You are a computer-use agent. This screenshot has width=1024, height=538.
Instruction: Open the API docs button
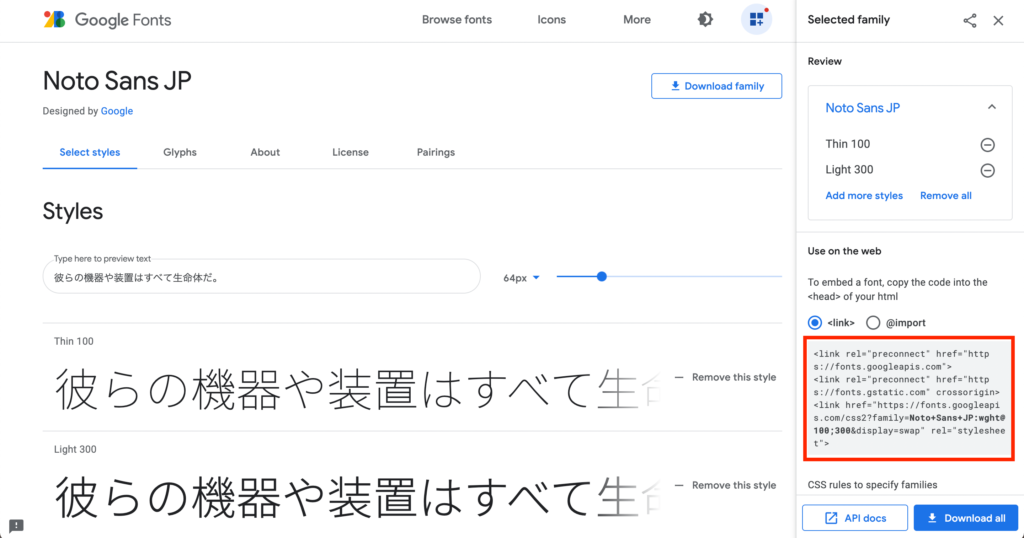click(855, 518)
